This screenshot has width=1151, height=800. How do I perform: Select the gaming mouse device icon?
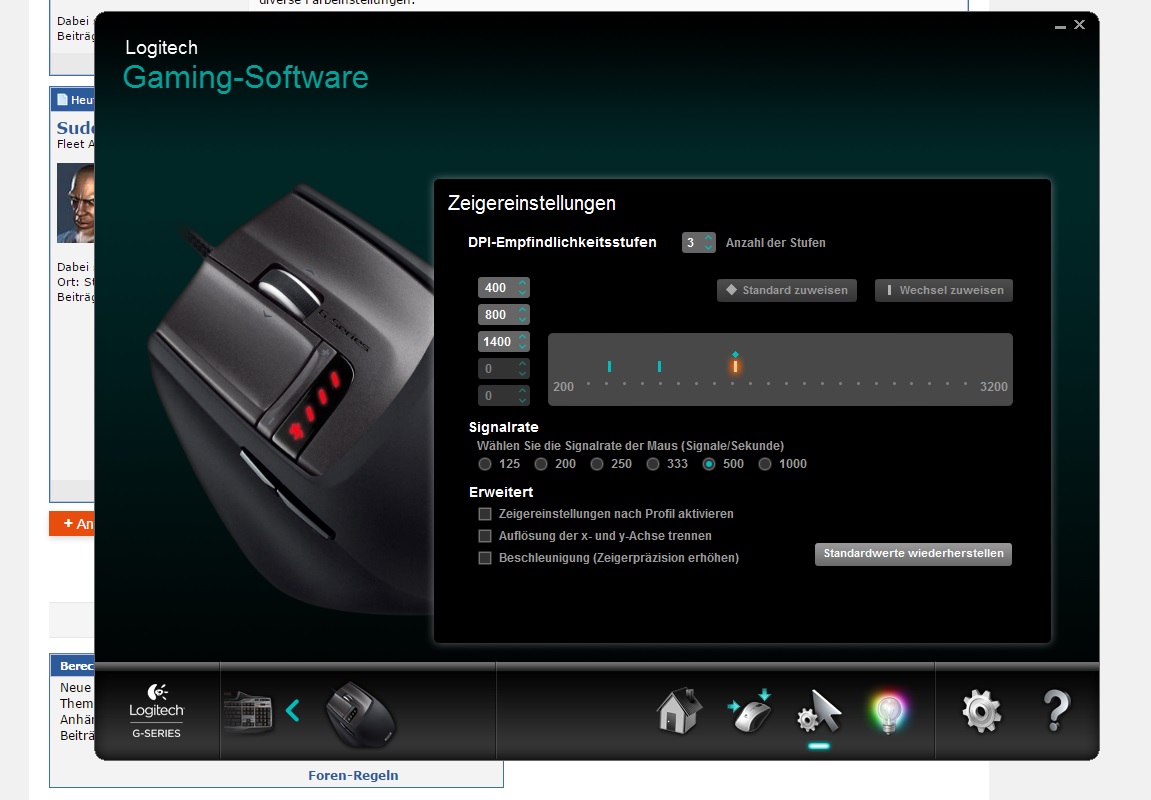360,714
